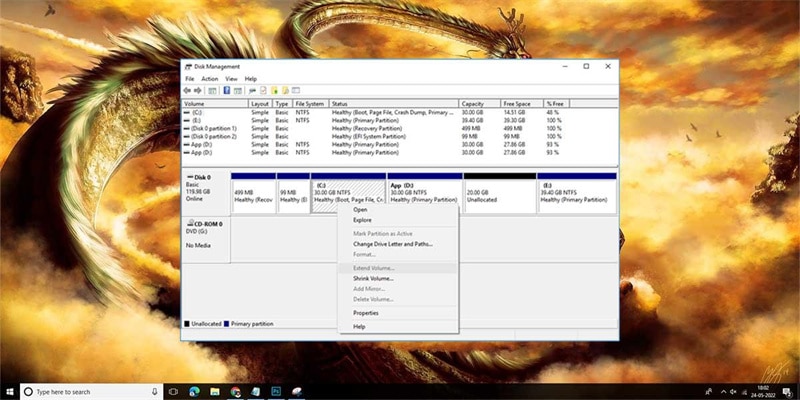This screenshot has height=400, width=800.
Task: Open Google Chrome from the taskbar
Action: click(235, 392)
